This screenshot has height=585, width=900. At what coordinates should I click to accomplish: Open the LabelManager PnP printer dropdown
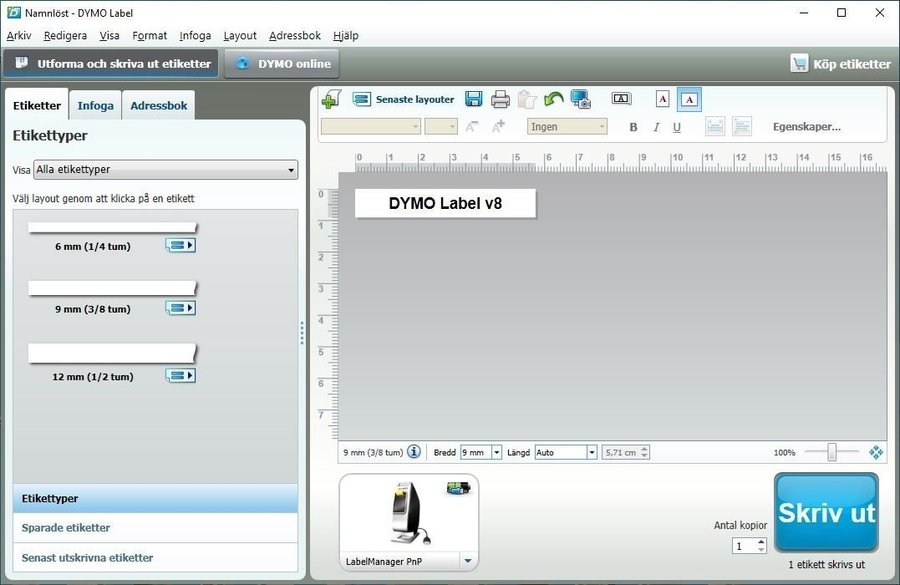468,561
